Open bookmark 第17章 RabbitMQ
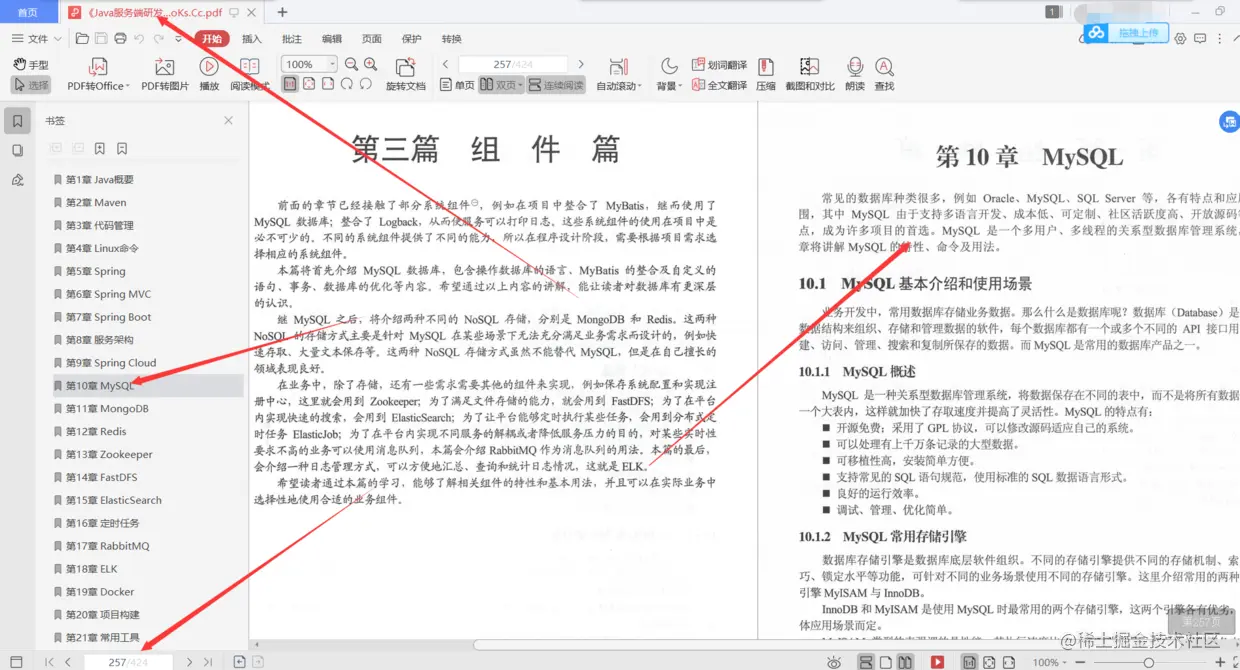 tap(107, 546)
